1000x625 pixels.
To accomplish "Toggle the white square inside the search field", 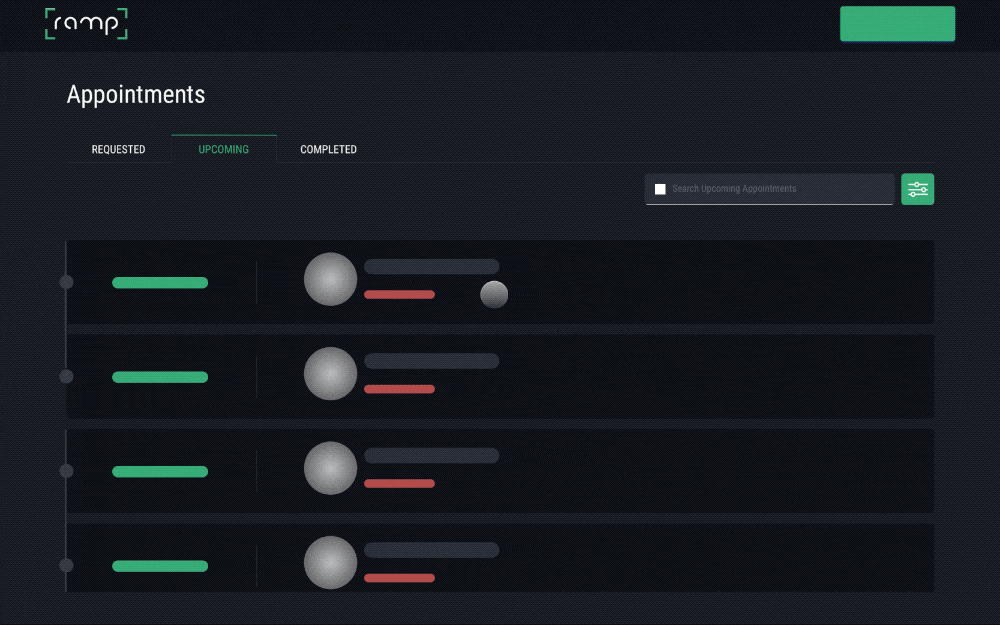I will pyautogui.click(x=660, y=189).
